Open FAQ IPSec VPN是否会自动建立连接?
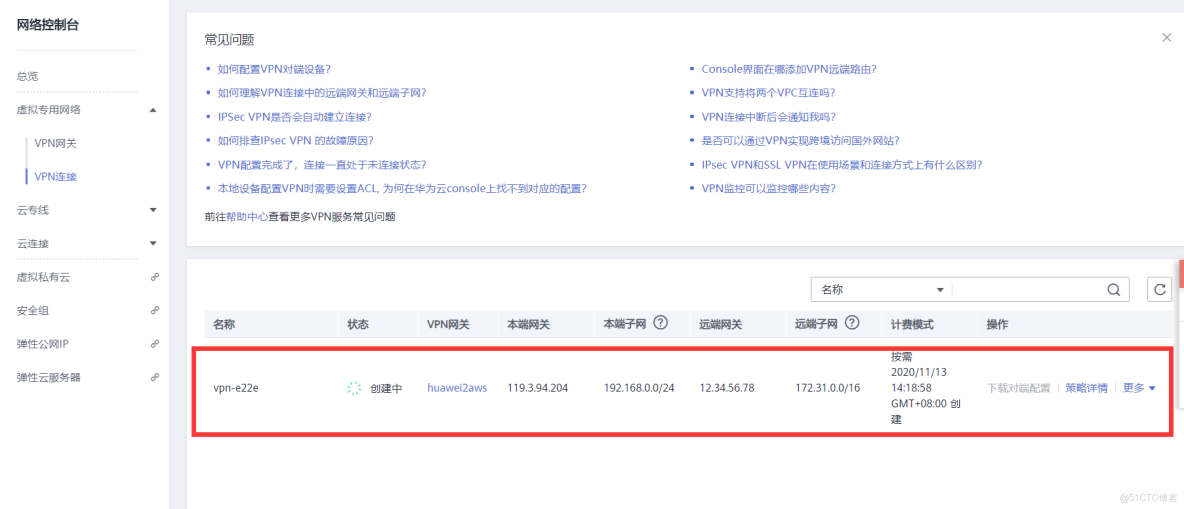The width and height of the screenshot is (1184, 509). [x=294, y=117]
